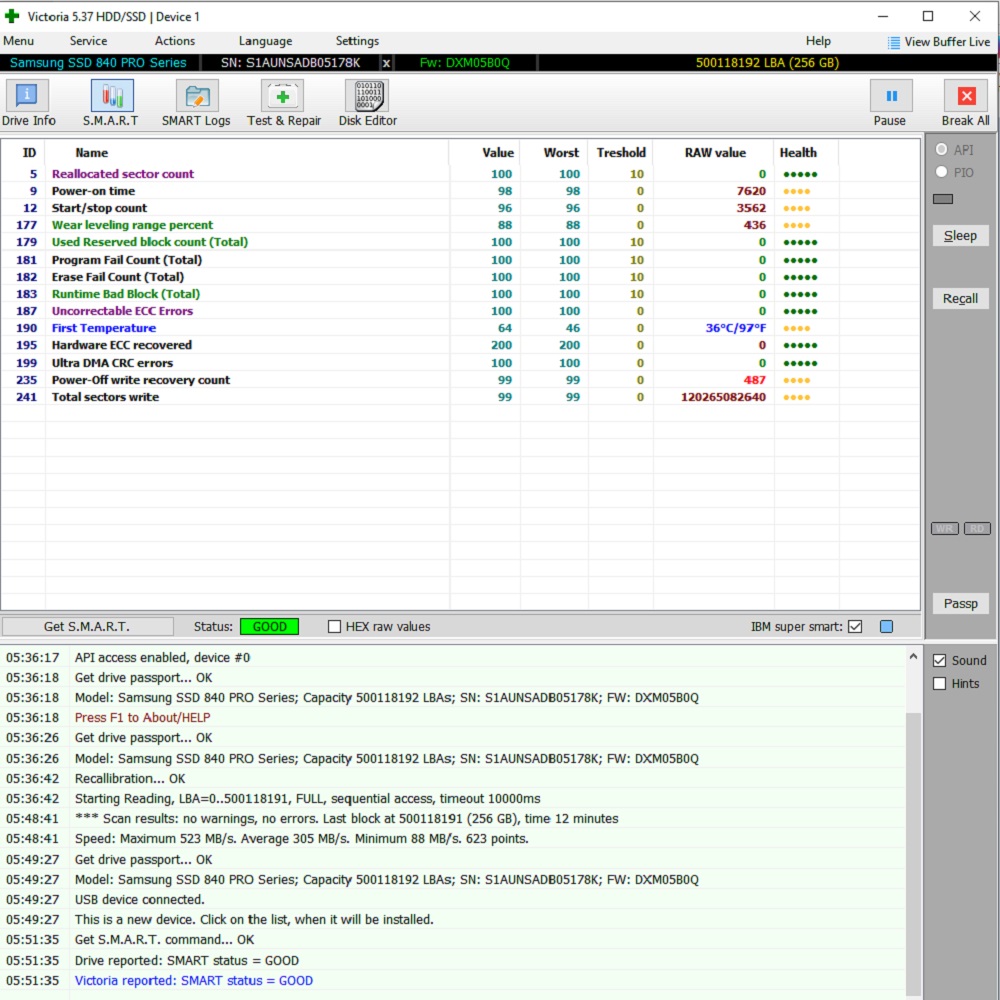Click the blue square next to IBM super smart
This screenshot has height=1000, width=1000.
[886, 626]
